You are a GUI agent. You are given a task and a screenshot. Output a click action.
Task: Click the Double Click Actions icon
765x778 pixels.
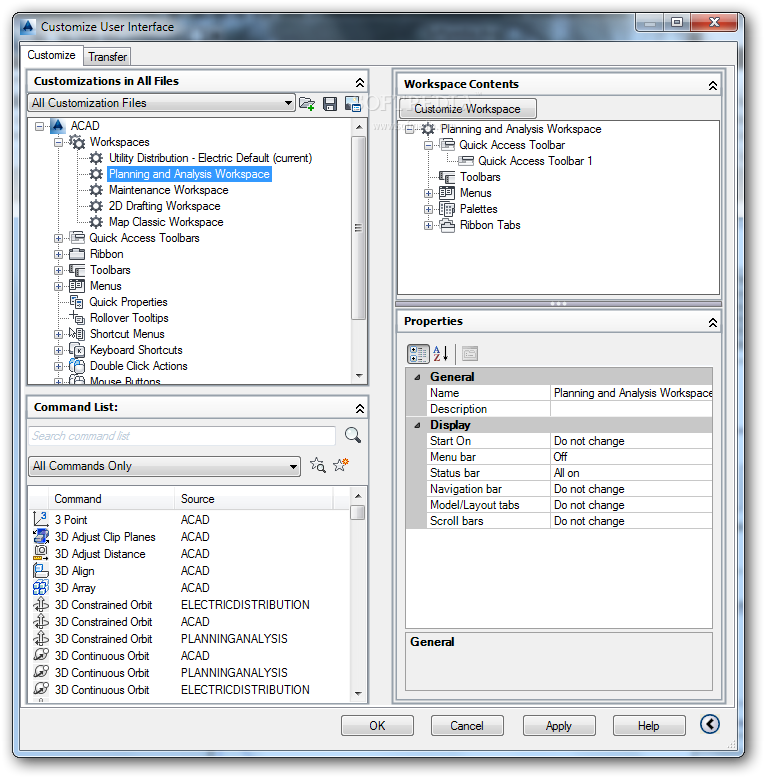click(77, 366)
